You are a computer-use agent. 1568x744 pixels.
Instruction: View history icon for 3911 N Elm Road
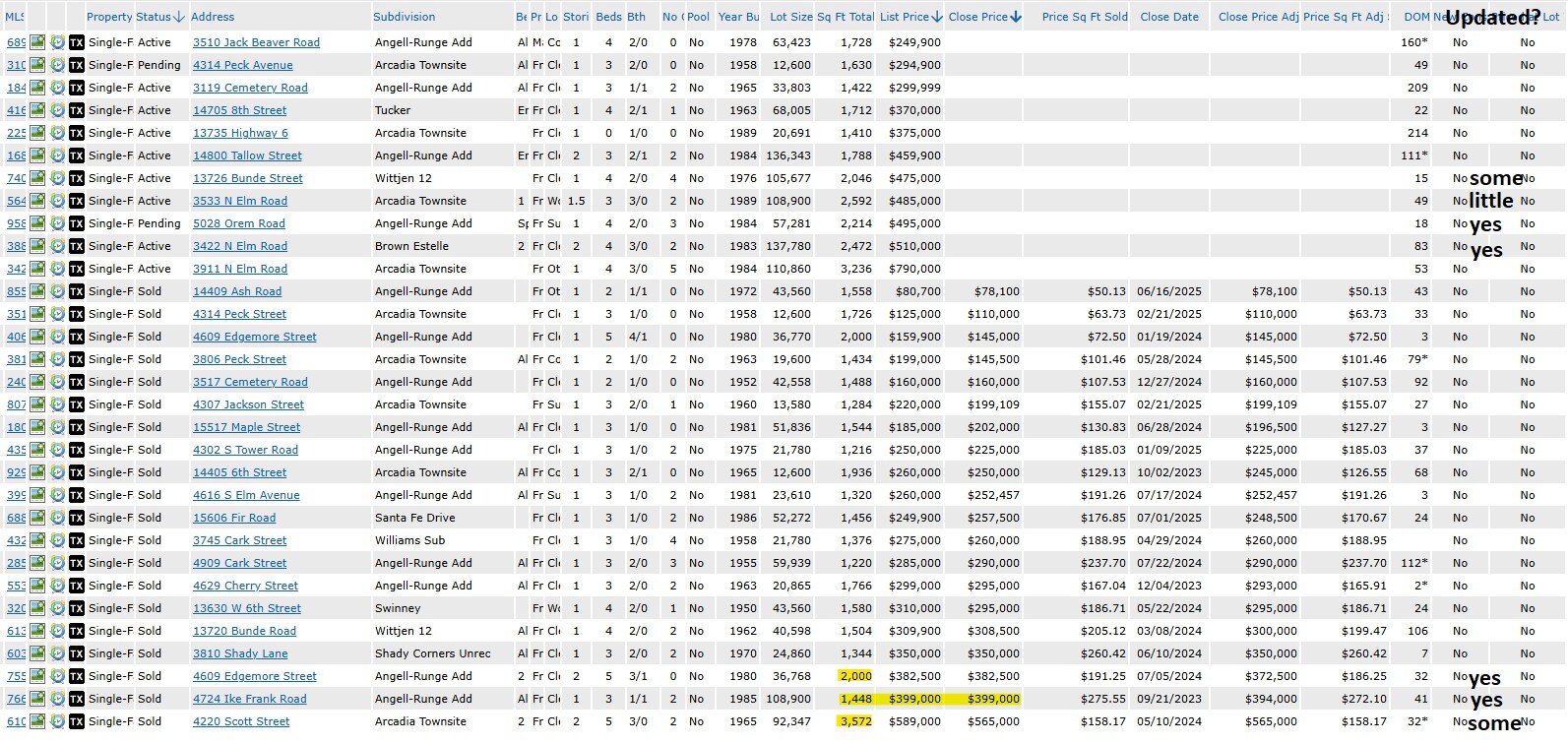57,269
